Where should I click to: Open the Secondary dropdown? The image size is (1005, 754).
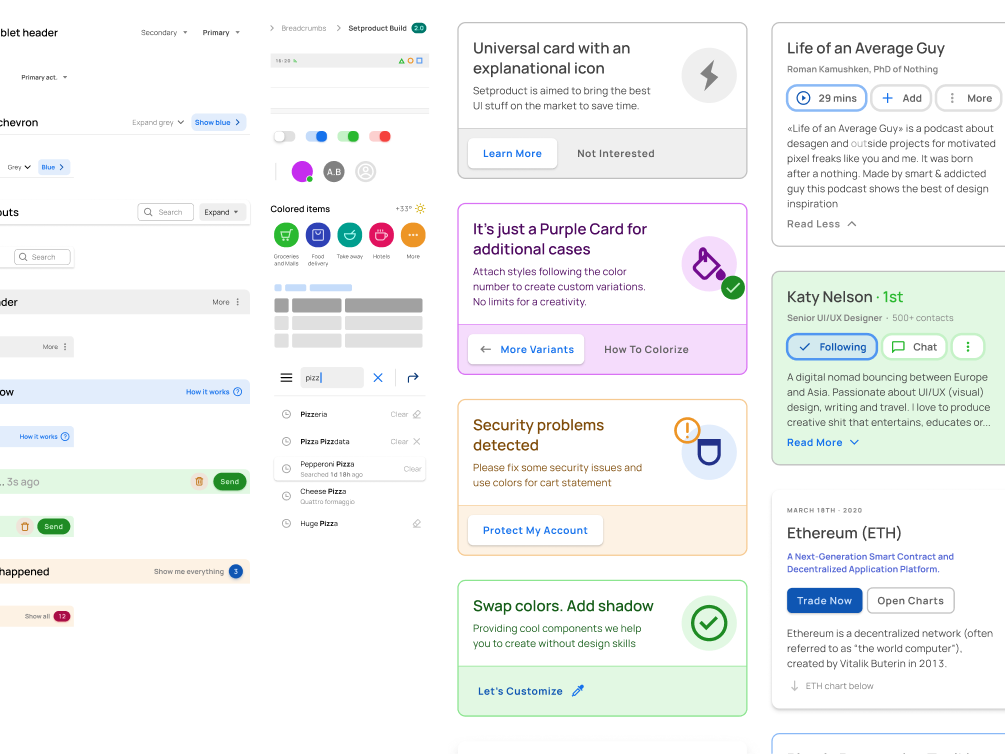tap(164, 33)
